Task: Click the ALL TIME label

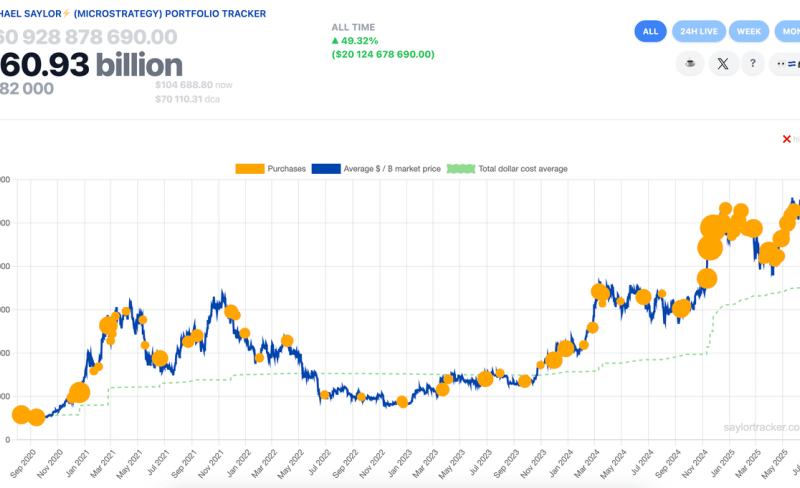Action: pyautogui.click(x=353, y=27)
